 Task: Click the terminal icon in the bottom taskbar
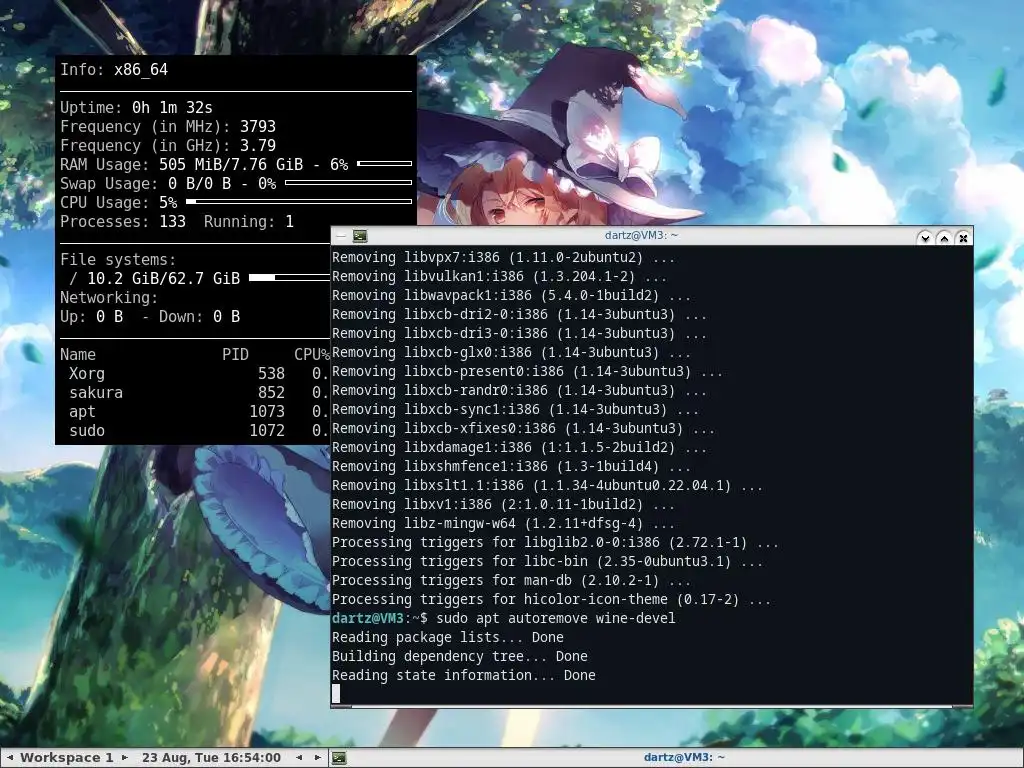tap(339, 758)
